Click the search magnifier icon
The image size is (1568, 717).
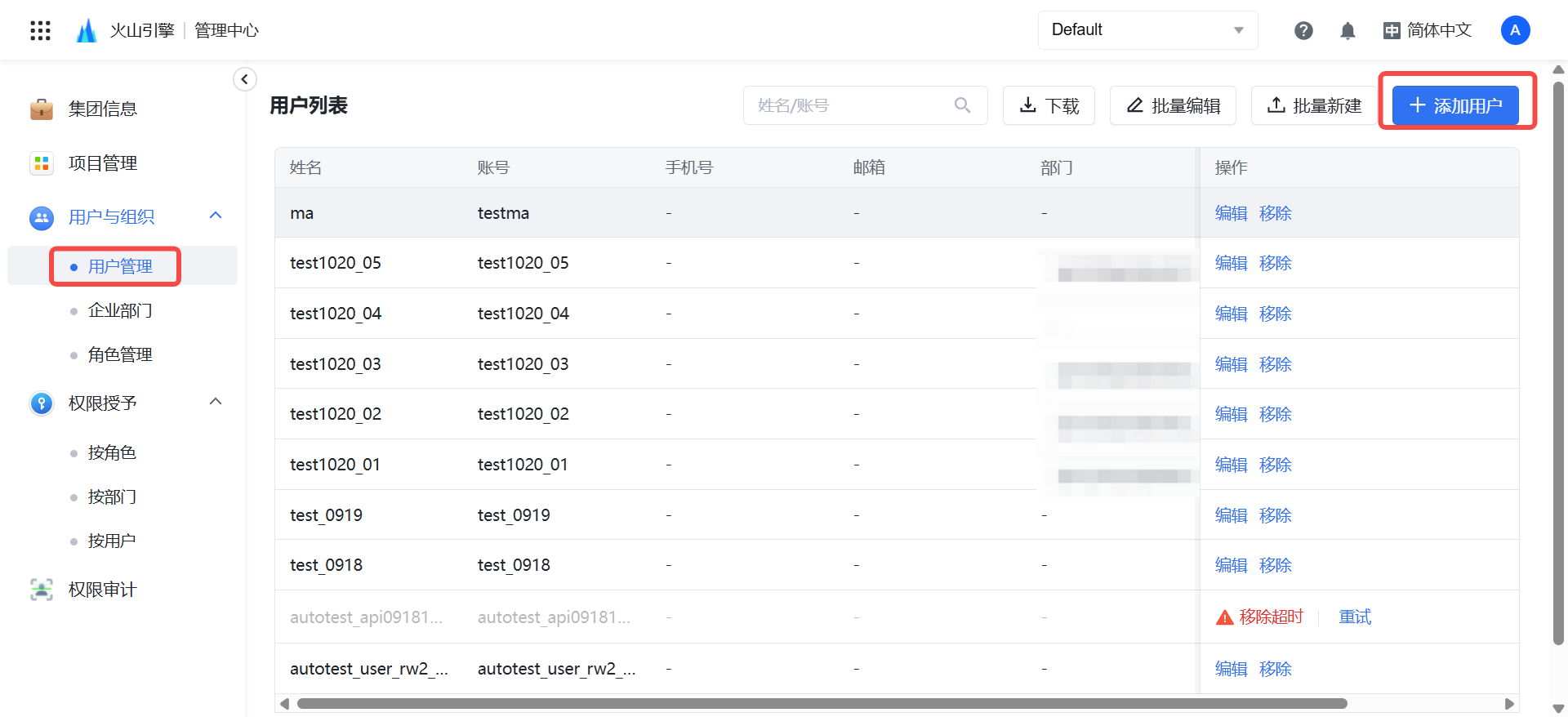[962, 105]
